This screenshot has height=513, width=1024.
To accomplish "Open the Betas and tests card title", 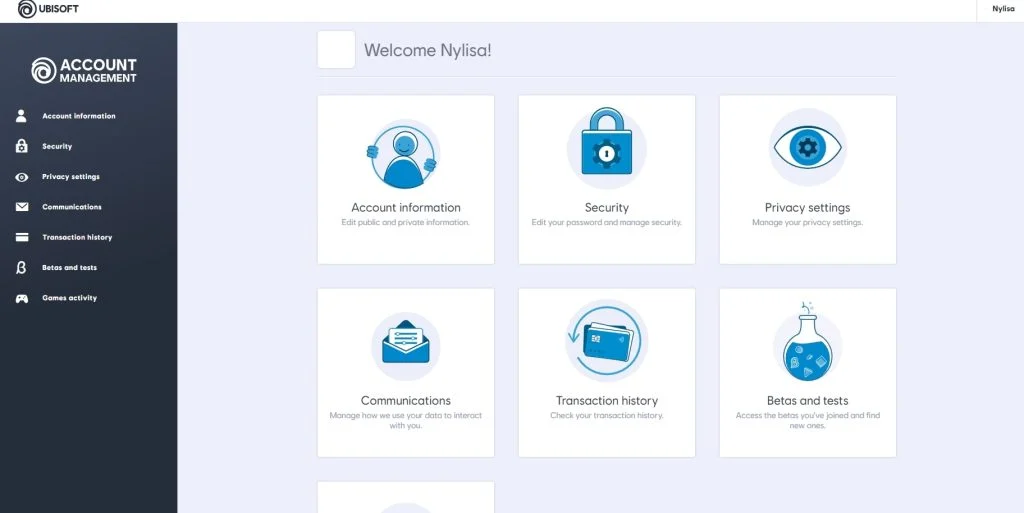I will [808, 401].
